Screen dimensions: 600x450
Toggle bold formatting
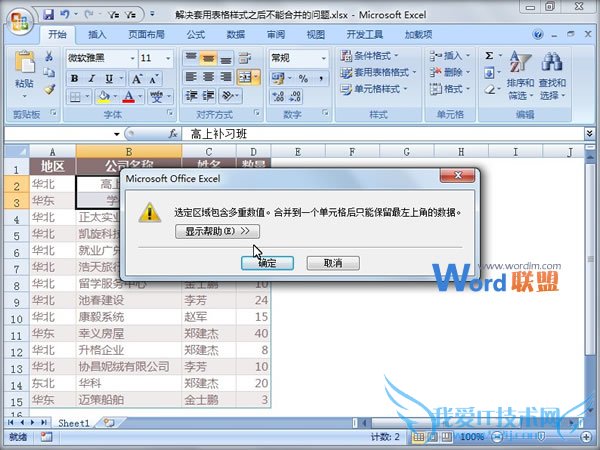tap(75, 78)
